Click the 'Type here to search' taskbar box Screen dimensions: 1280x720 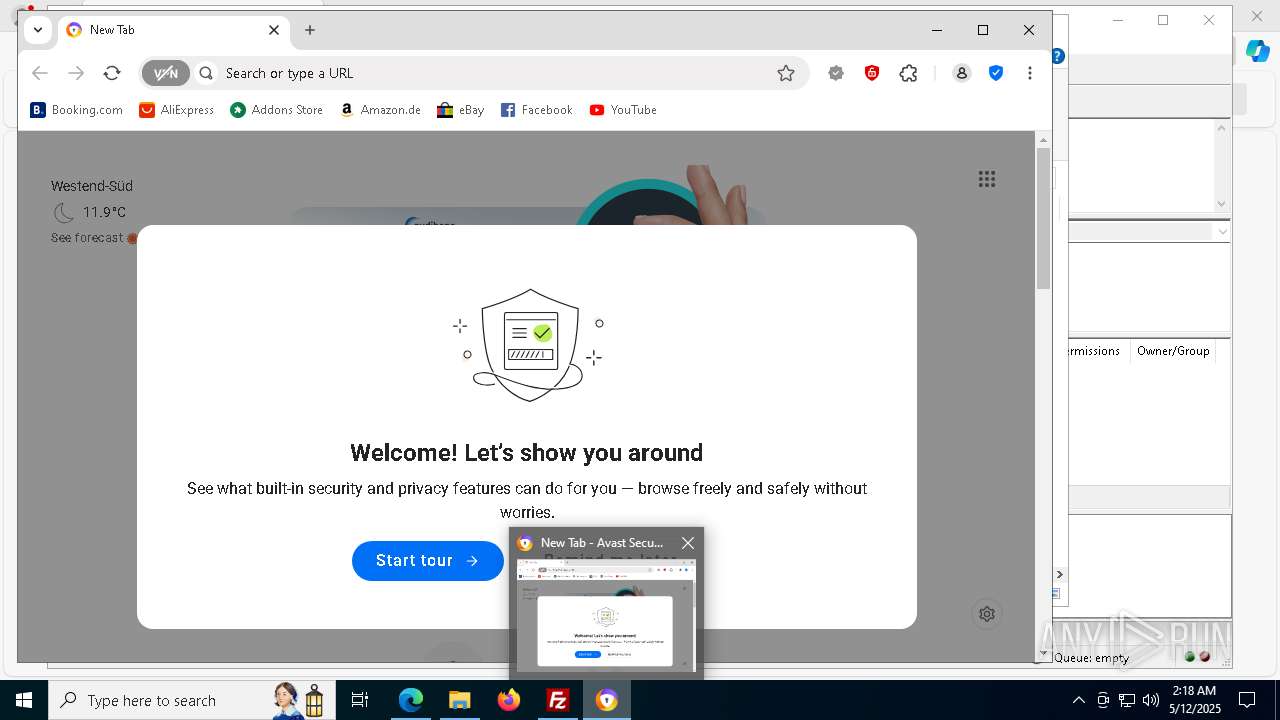[190, 700]
